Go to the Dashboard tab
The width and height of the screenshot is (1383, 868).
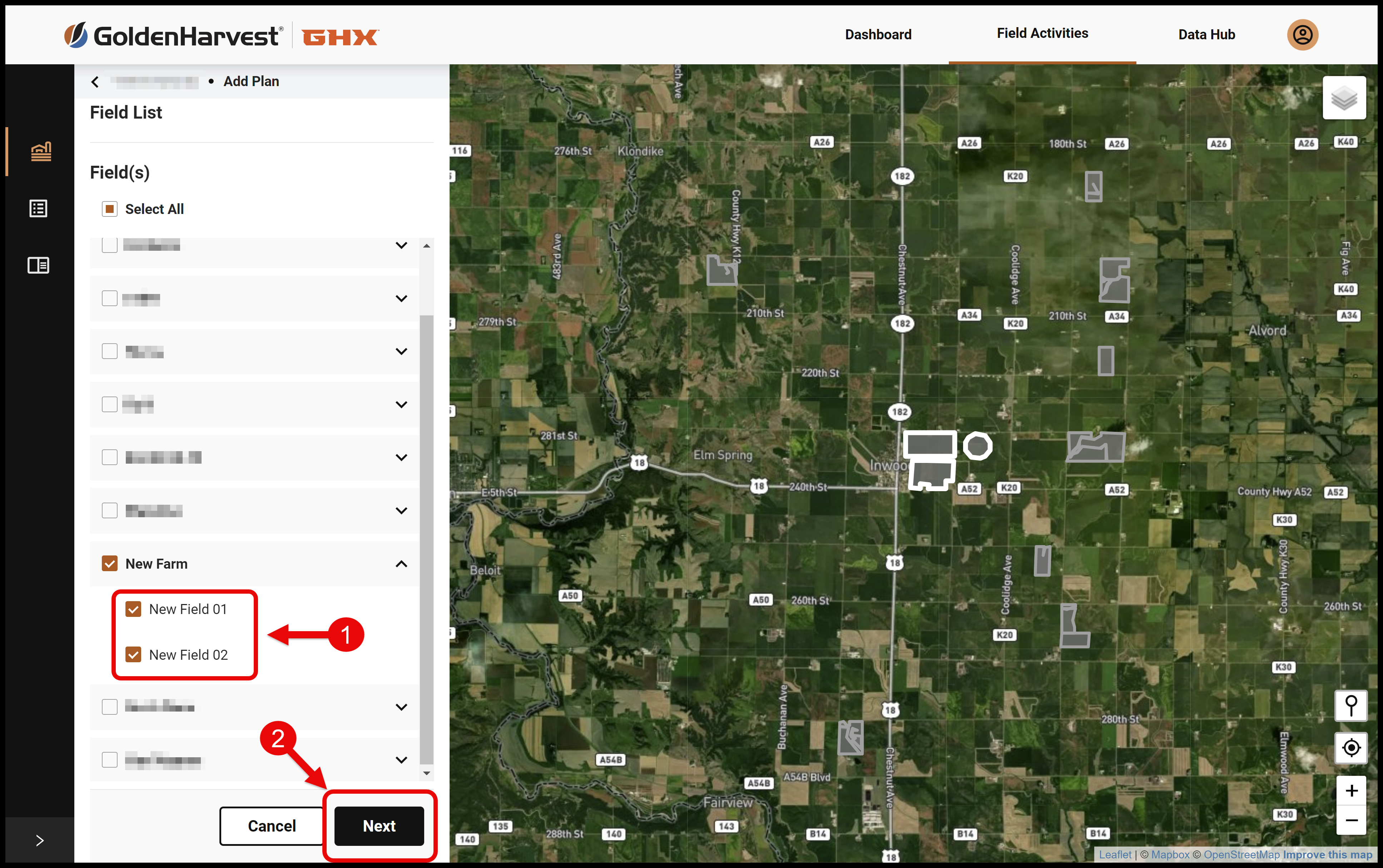click(878, 34)
